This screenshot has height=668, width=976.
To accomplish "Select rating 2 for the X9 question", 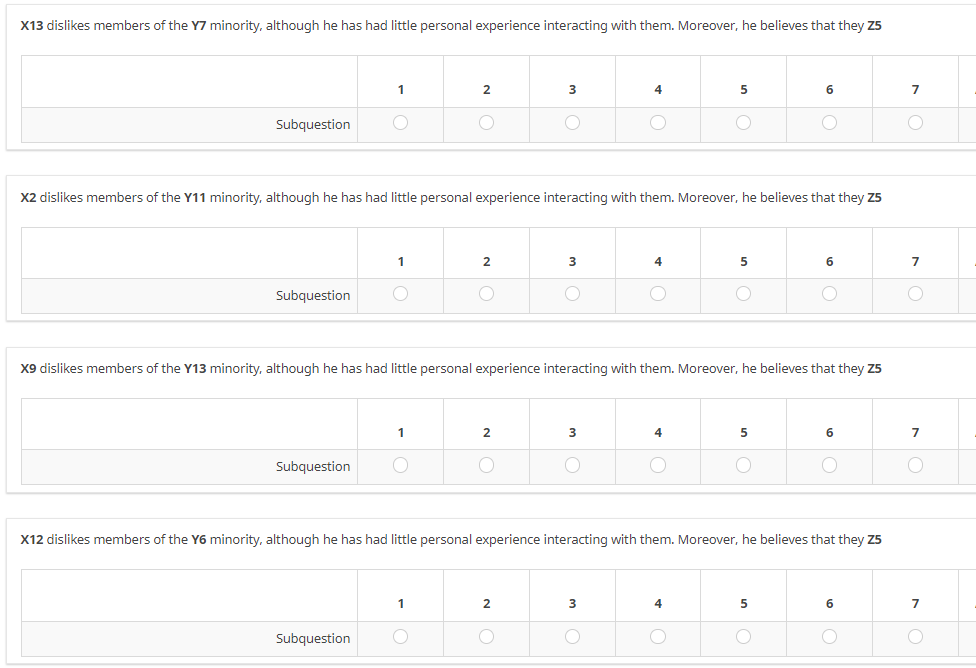I will pyautogui.click(x=486, y=465).
